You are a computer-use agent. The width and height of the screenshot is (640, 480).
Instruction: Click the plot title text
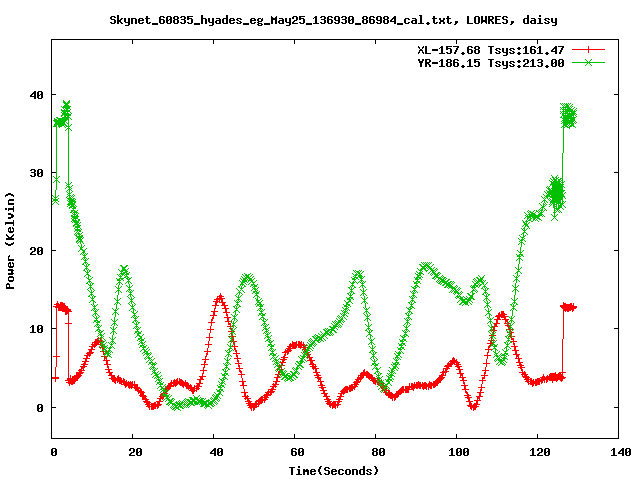point(333,20)
